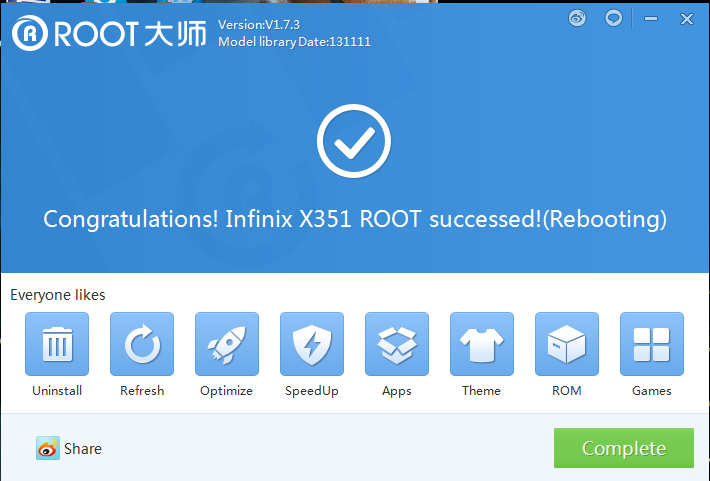Image resolution: width=710 pixels, height=481 pixels.
Task: Click the Version:V1.7.3 text
Action: 259,24
